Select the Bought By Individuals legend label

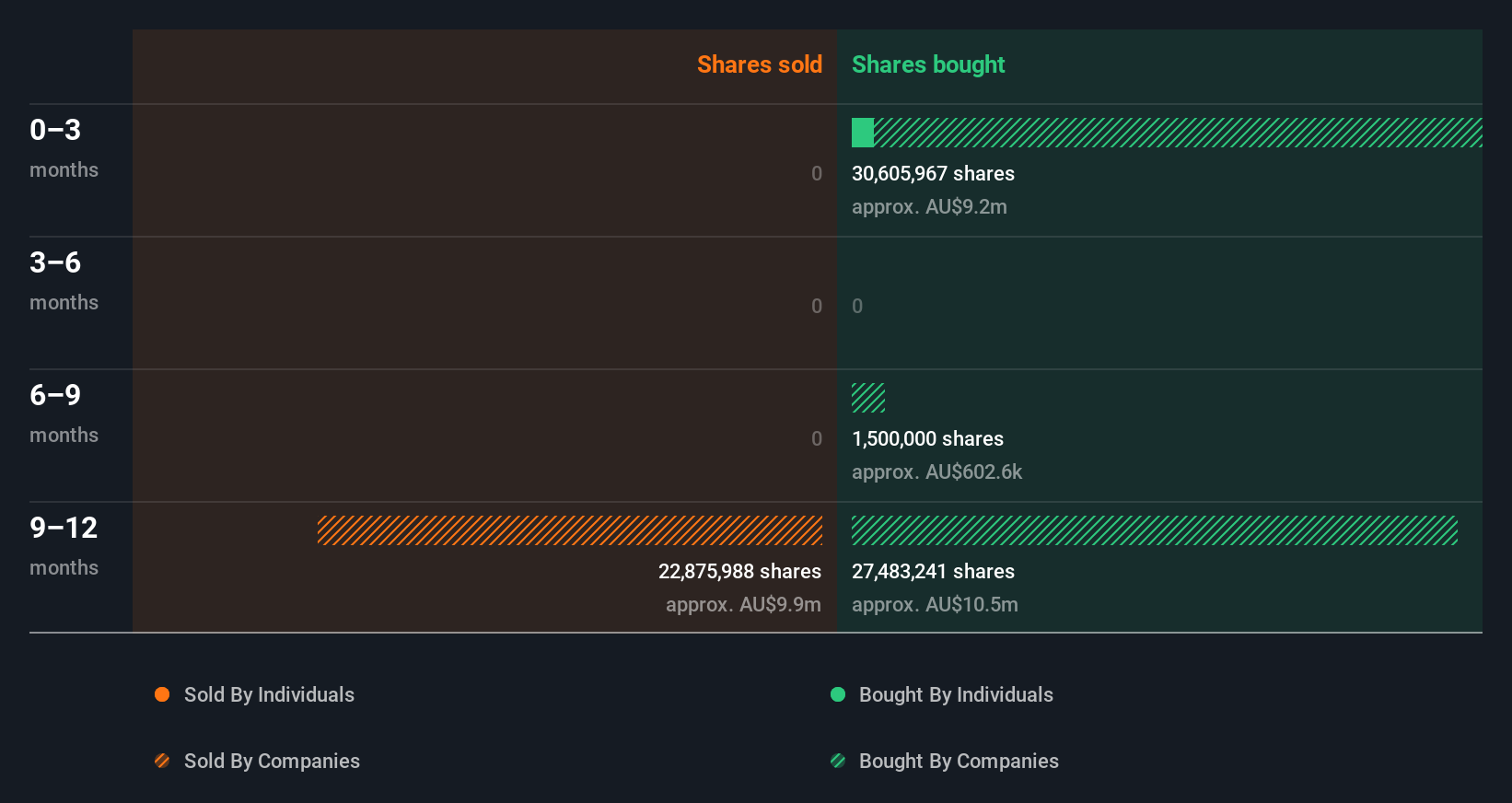pos(956,694)
